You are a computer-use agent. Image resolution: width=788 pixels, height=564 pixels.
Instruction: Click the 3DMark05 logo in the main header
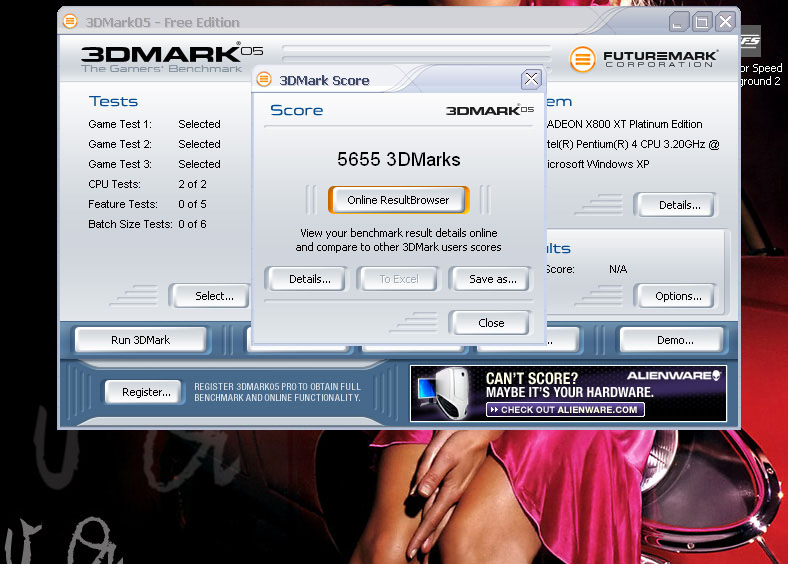172,57
